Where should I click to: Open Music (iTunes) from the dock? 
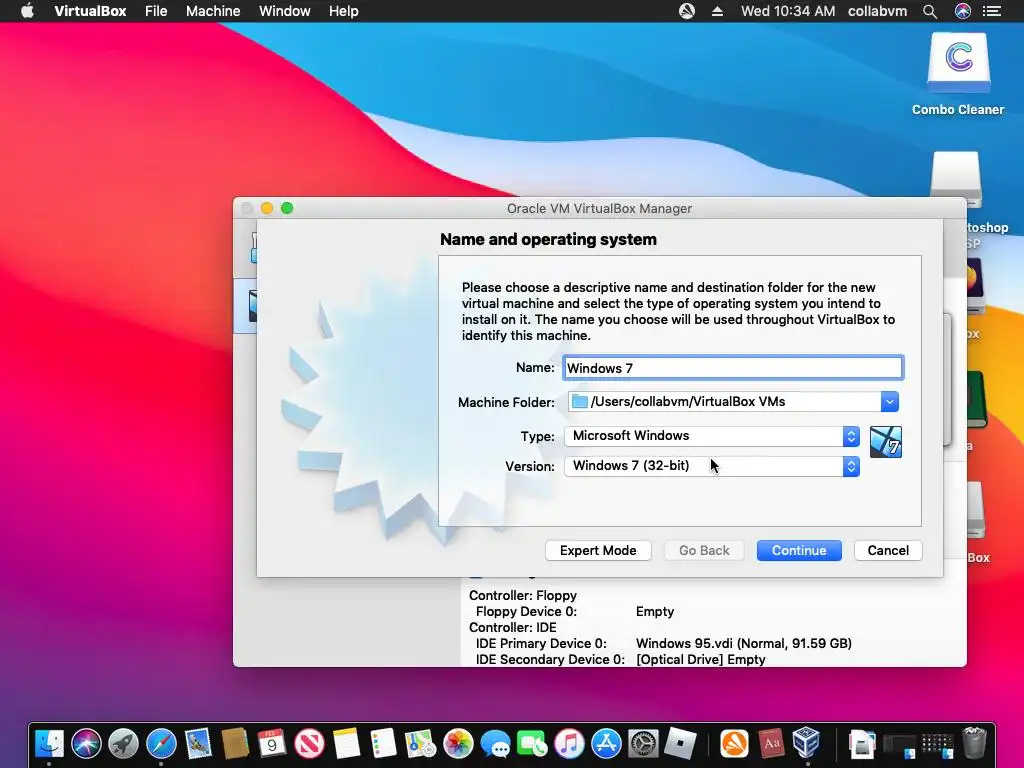pos(569,743)
